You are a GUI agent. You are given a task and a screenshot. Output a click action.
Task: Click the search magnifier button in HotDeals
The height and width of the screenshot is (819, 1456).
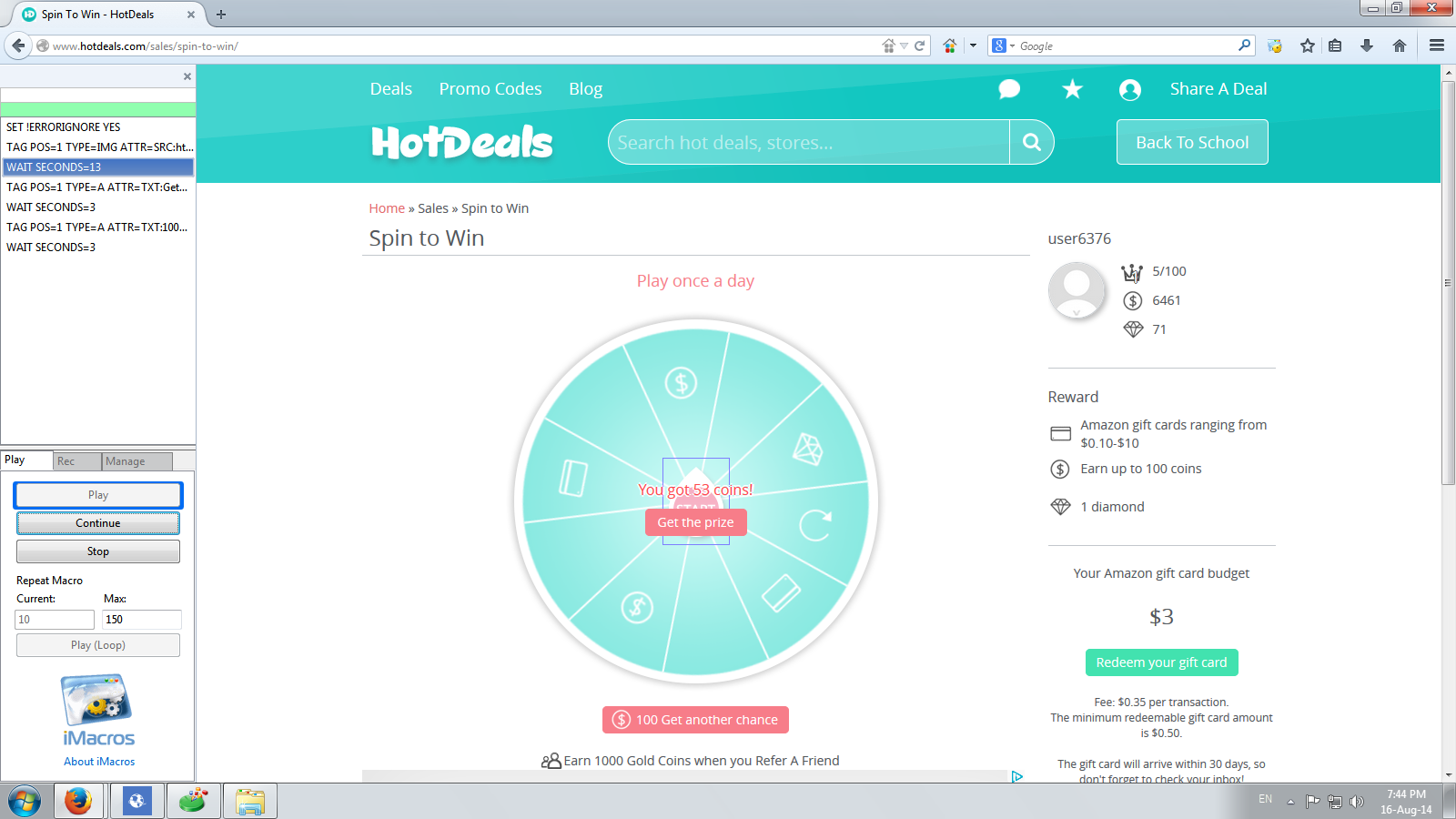[1032, 142]
